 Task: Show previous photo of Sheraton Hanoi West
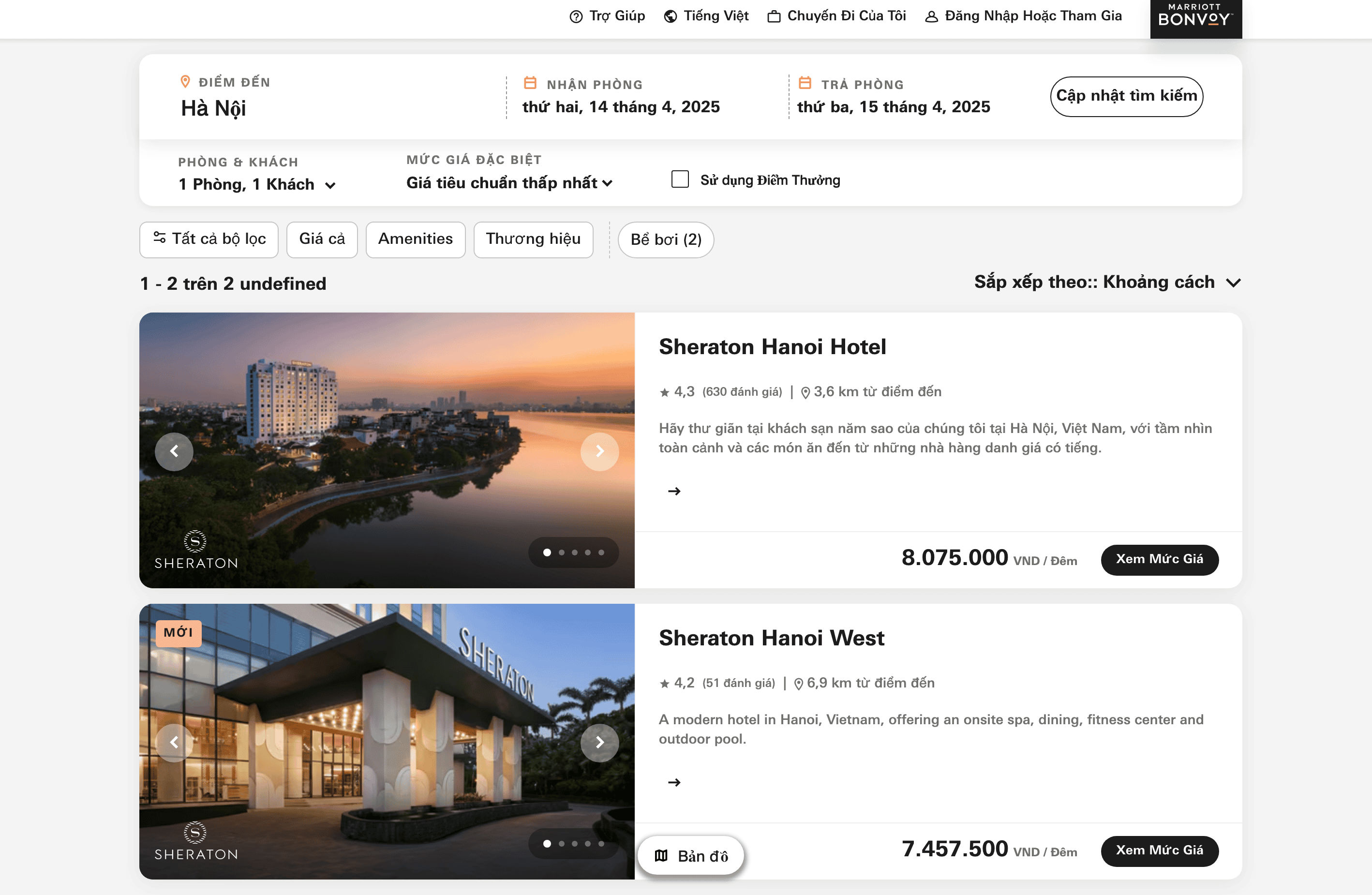pyautogui.click(x=174, y=742)
